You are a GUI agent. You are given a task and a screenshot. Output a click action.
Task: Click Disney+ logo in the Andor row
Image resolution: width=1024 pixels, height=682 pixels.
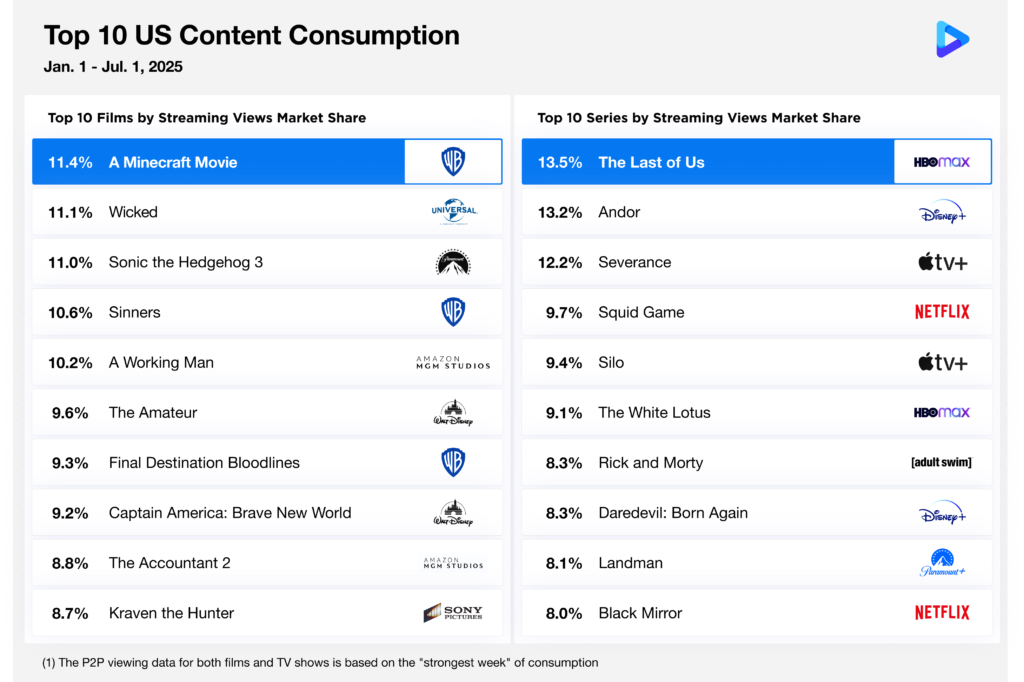click(942, 212)
